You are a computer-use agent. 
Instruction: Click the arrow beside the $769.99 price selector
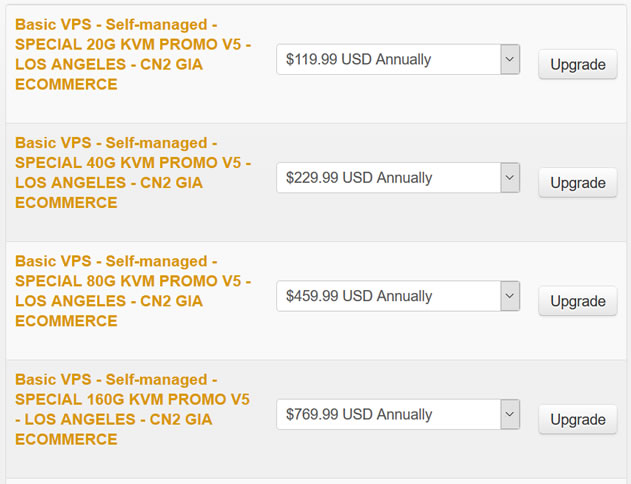(x=510, y=414)
